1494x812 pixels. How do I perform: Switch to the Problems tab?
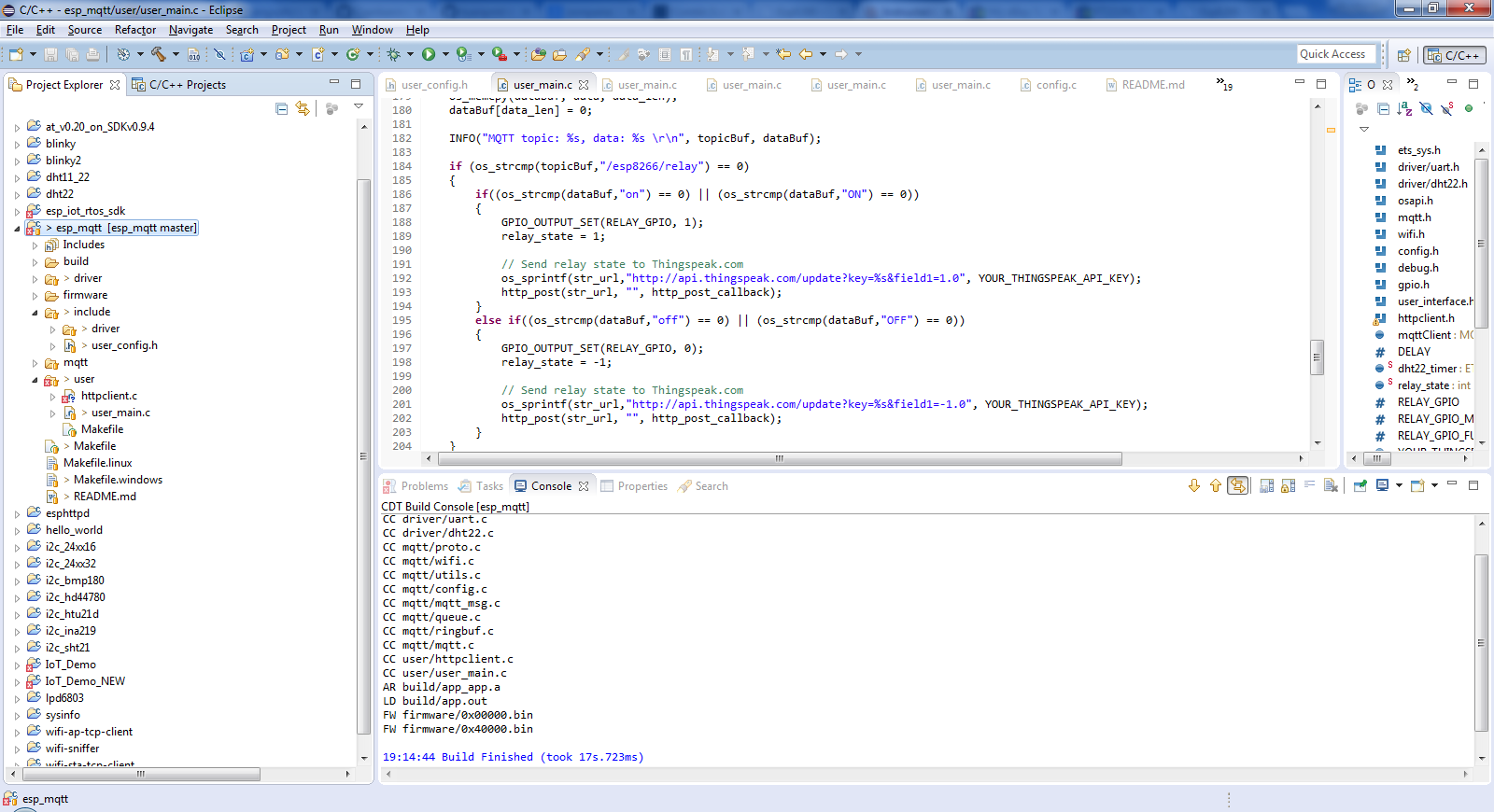(x=416, y=486)
